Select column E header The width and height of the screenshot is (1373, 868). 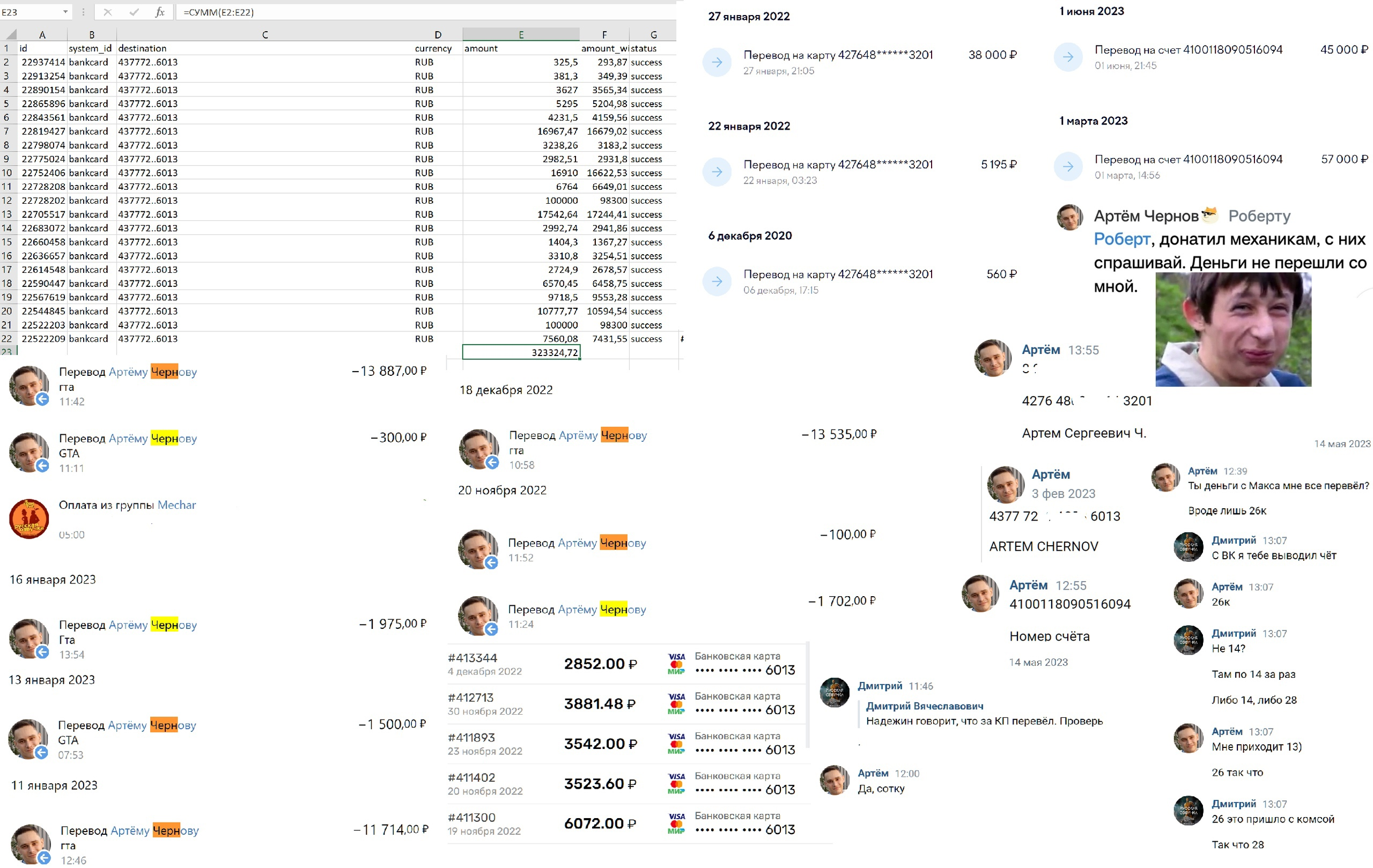tap(521, 35)
